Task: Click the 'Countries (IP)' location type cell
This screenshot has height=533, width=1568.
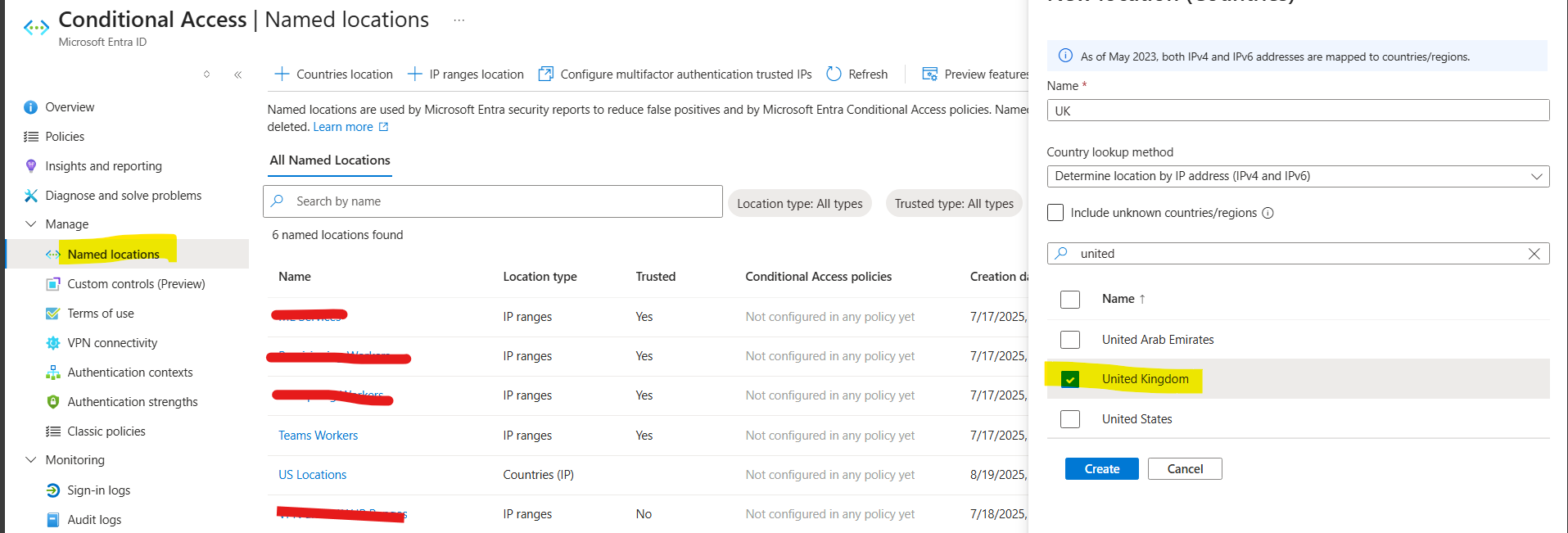Action: (x=539, y=475)
